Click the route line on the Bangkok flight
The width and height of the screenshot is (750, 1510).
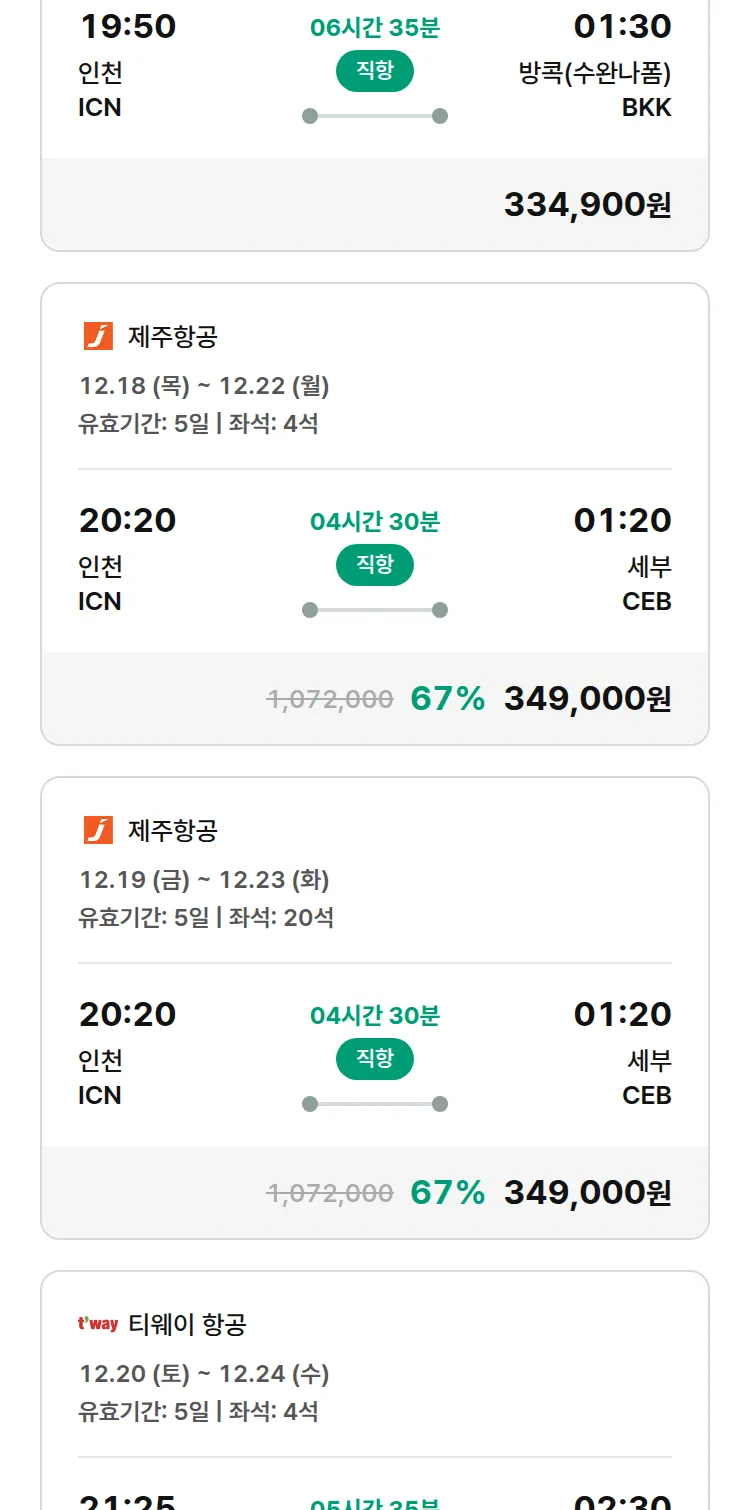tap(375, 116)
